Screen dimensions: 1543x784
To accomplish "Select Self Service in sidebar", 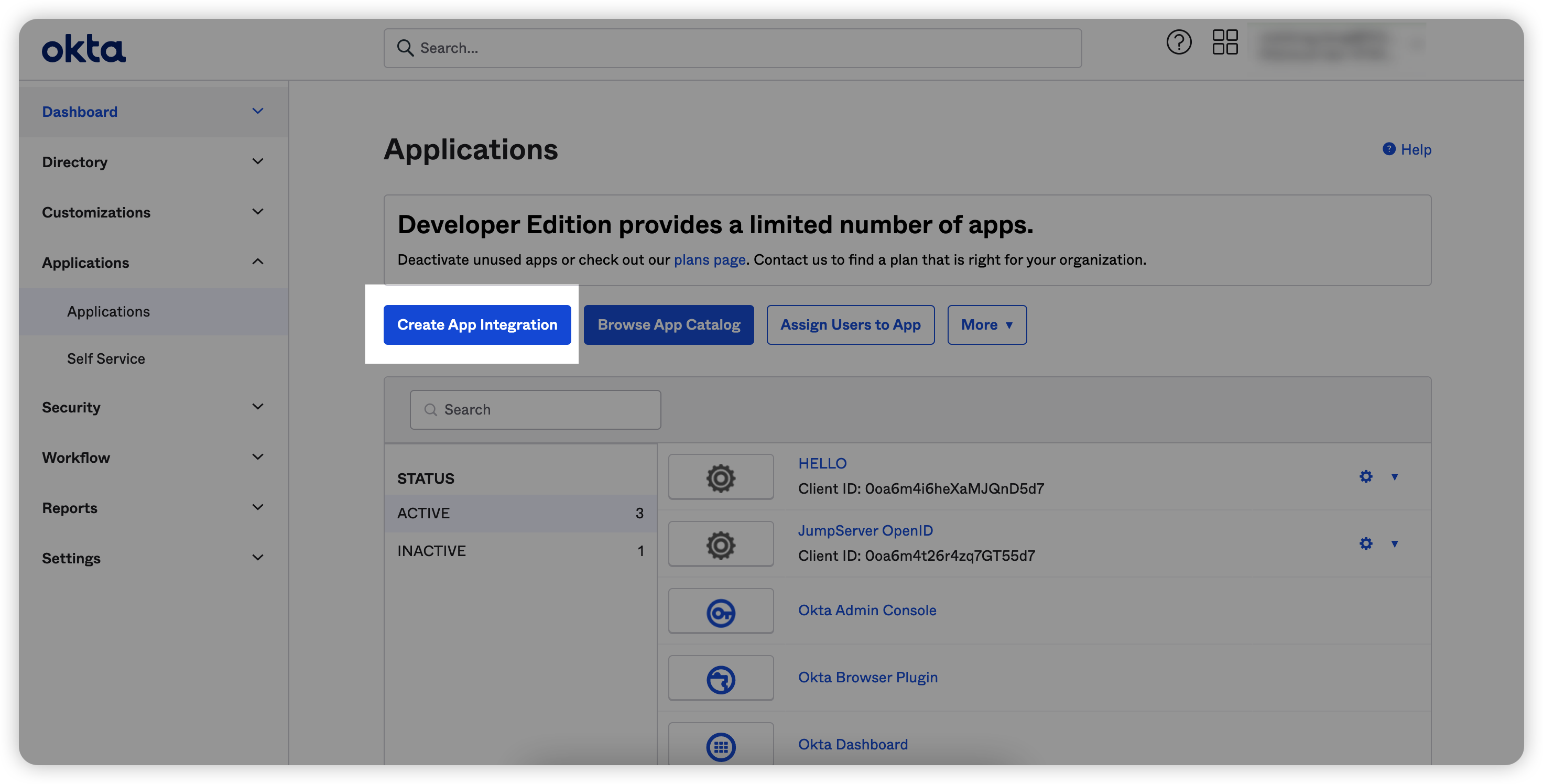I will pos(106,359).
